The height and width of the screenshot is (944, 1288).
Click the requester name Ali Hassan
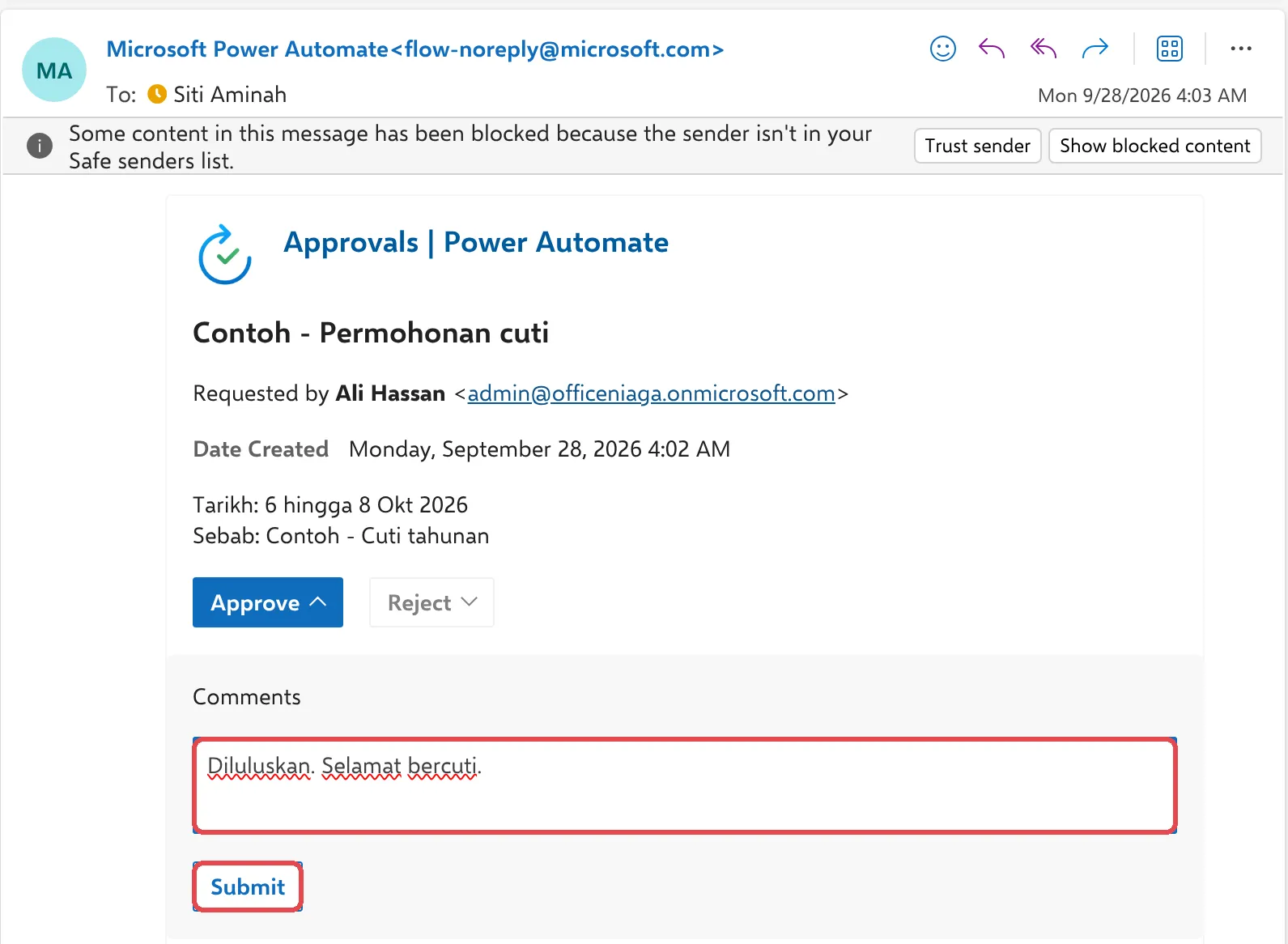click(x=390, y=393)
